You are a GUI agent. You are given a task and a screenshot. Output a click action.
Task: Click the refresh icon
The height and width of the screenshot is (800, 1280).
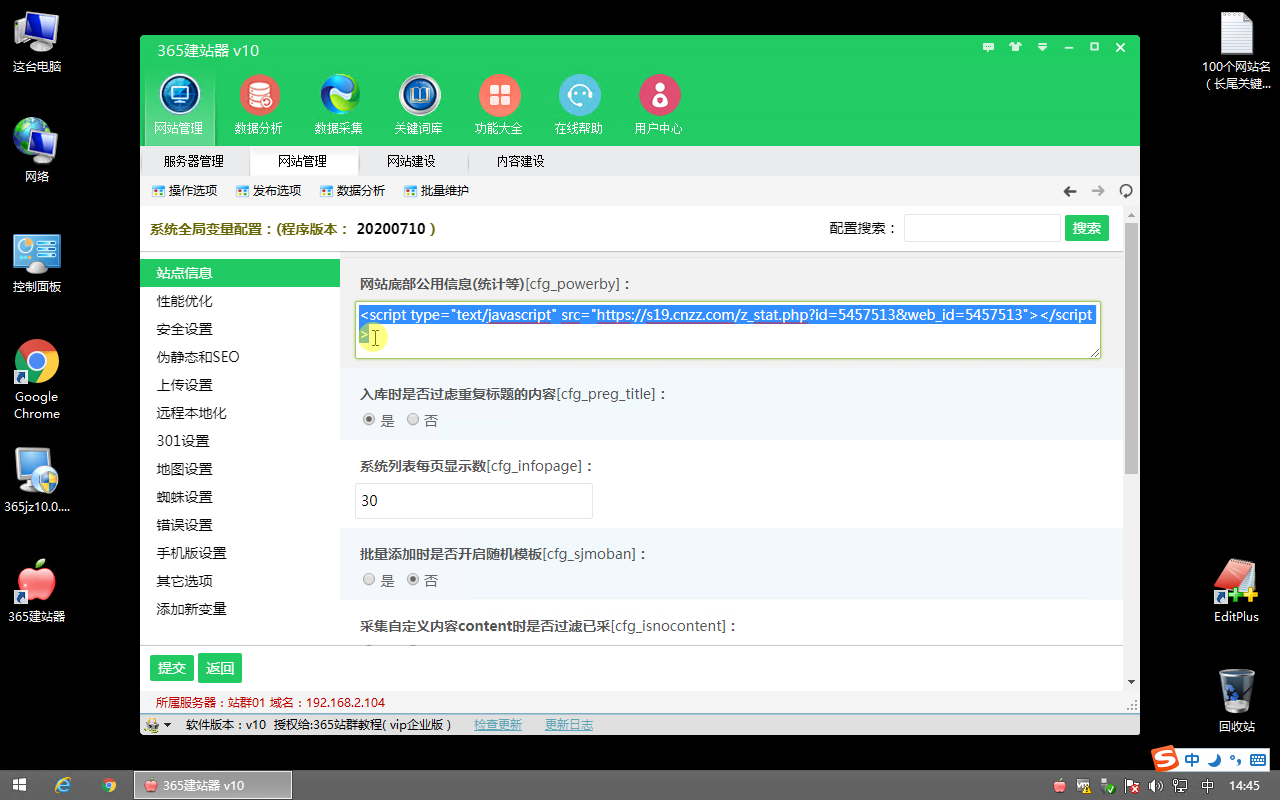tap(1126, 191)
